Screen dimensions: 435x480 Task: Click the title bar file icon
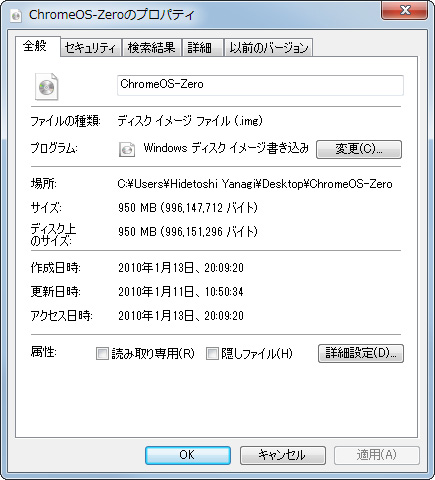(16, 15)
